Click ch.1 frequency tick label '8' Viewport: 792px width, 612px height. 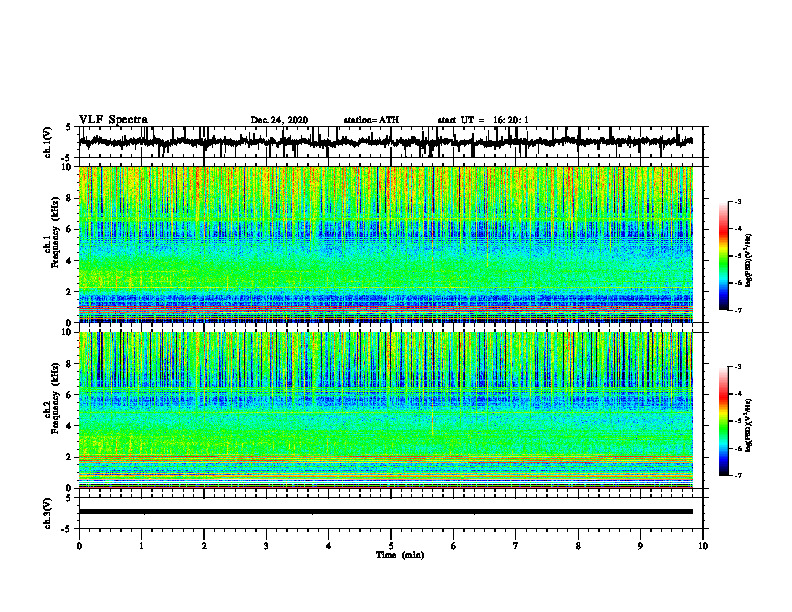click(70, 198)
